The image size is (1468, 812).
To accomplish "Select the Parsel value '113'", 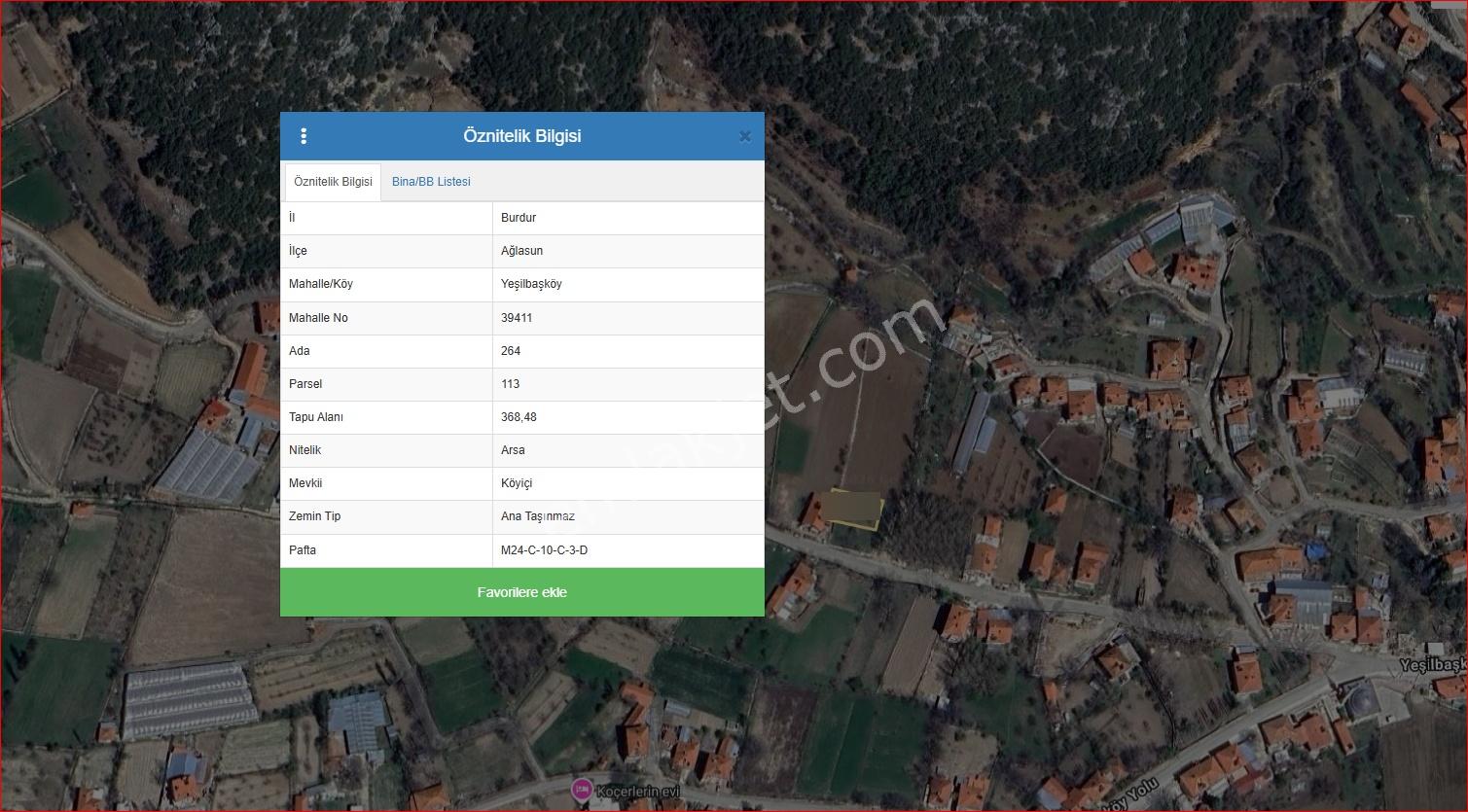I will pyautogui.click(x=511, y=384).
